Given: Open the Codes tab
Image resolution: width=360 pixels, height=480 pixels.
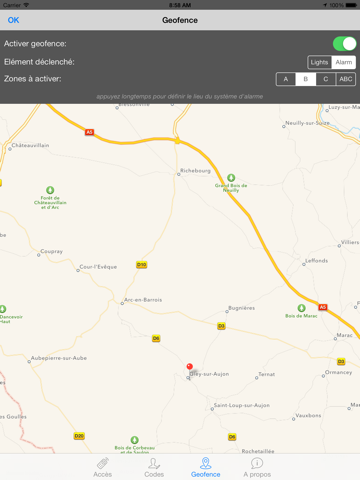Looking at the screenshot, I should click(154, 467).
